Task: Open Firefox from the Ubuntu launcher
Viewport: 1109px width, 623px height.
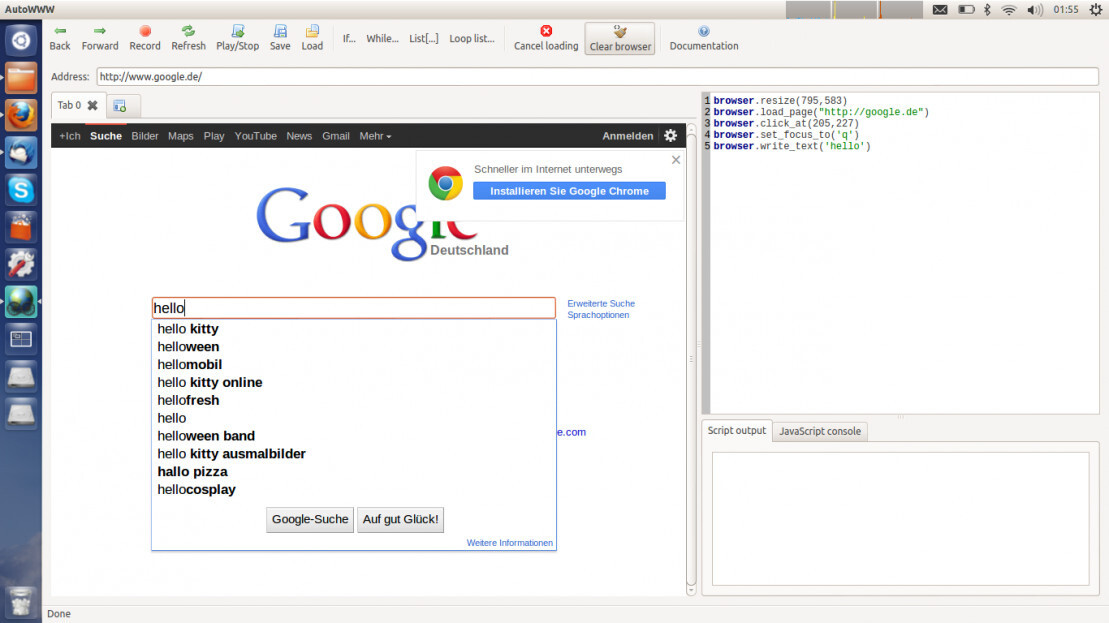Action: pos(21,115)
